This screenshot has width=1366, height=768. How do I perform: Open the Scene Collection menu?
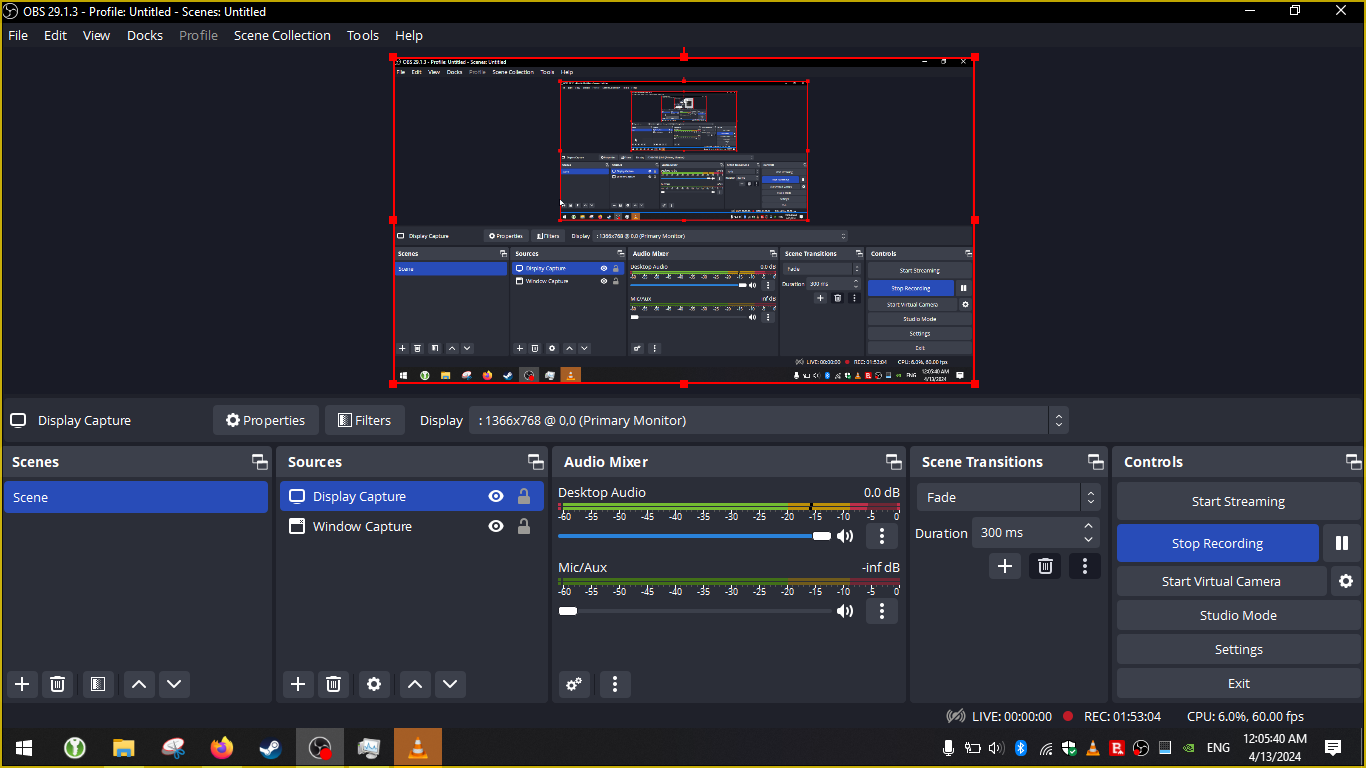282,35
